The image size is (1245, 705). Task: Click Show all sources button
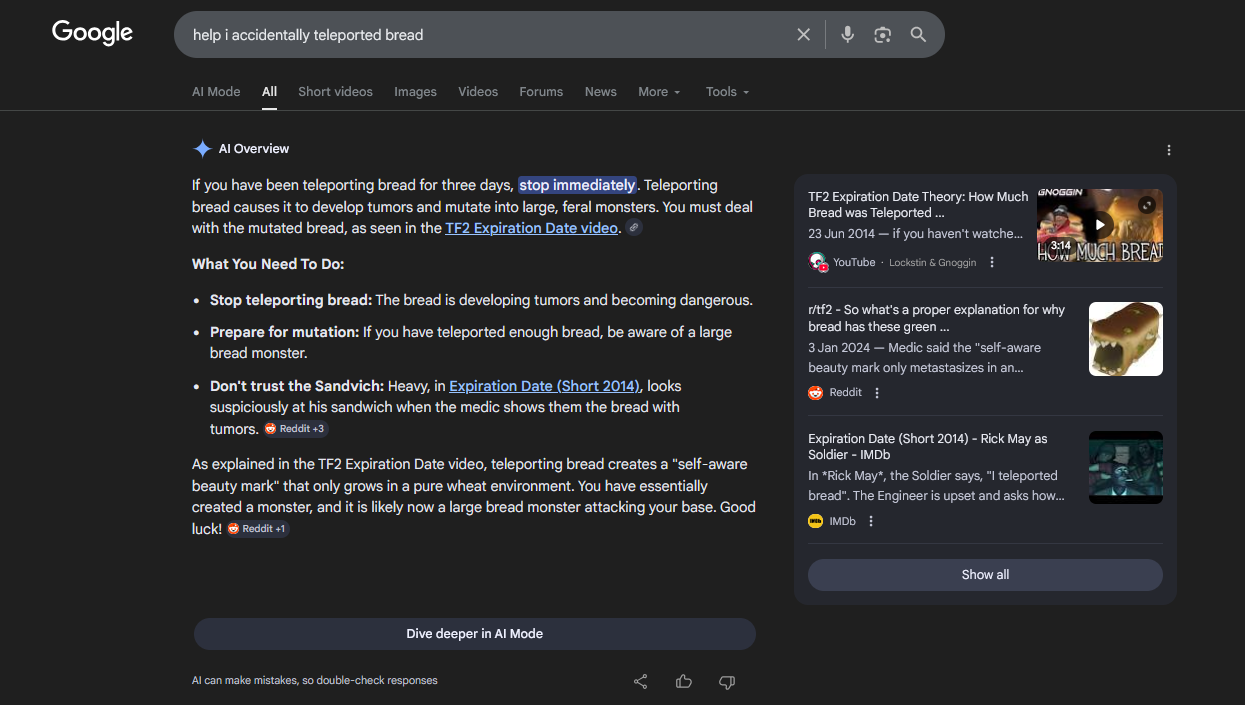[x=985, y=575]
